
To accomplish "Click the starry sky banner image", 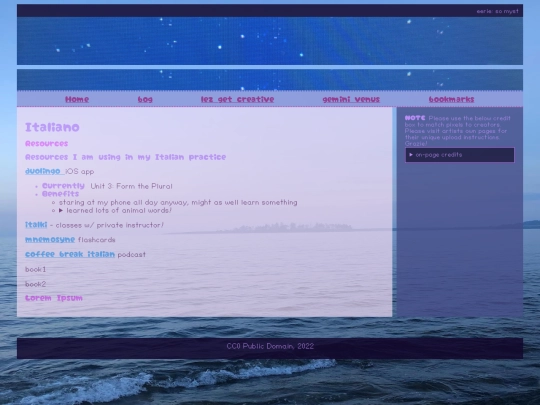I will point(270,41).
